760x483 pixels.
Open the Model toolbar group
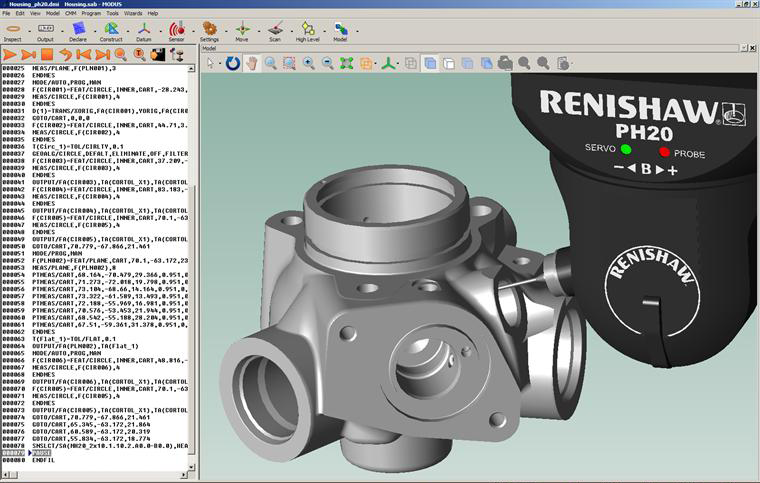coord(340,32)
